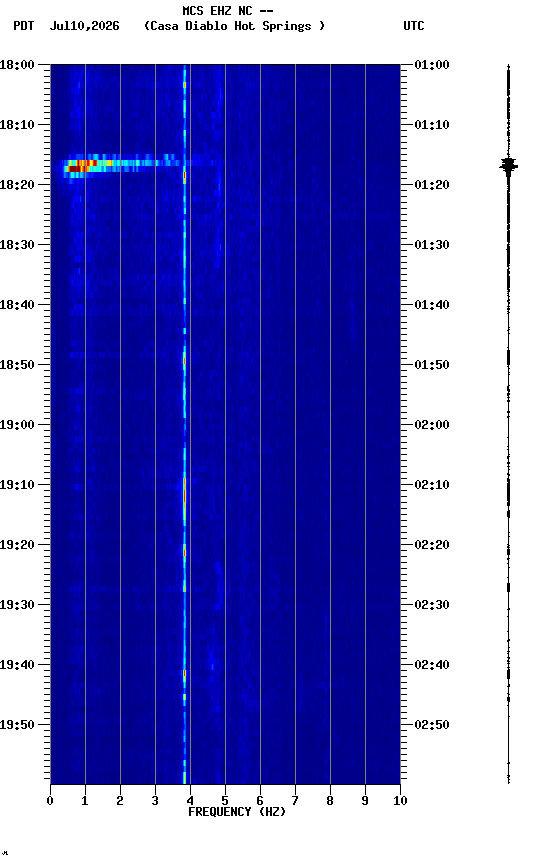Click the '19:00' PDT time label
Viewport: 552px width, 864px height.
click(17, 425)
